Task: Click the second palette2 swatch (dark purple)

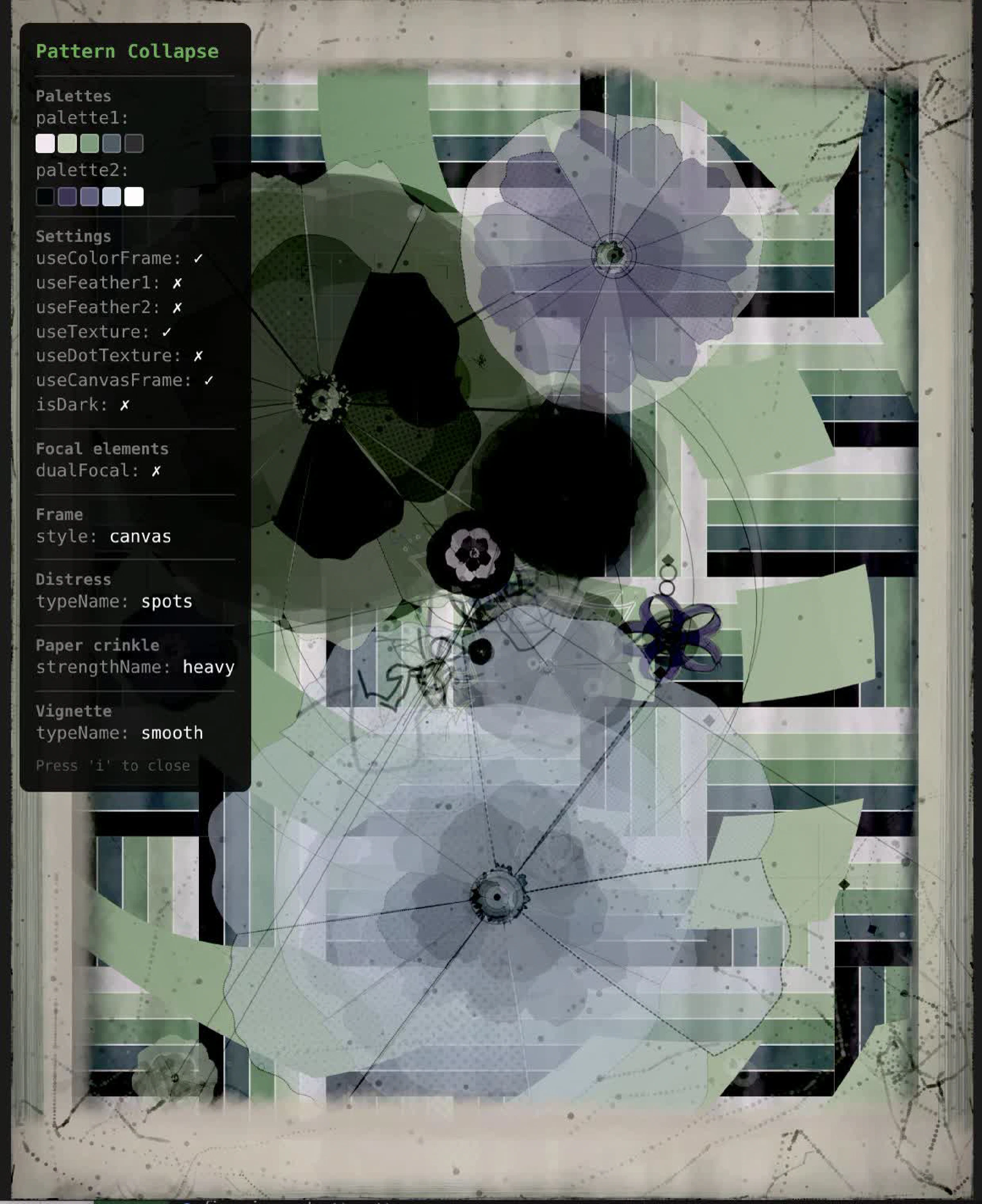Action: (68, 197)
